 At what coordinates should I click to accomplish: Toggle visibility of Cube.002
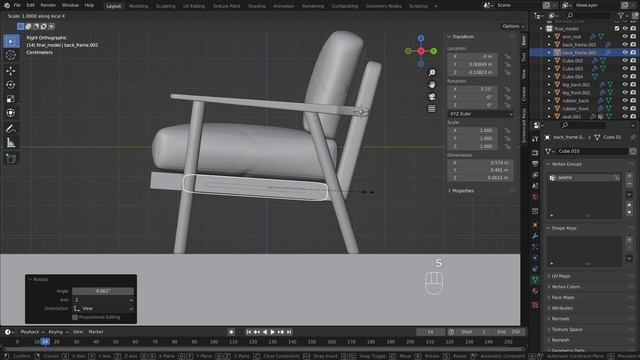pos(624,60)
